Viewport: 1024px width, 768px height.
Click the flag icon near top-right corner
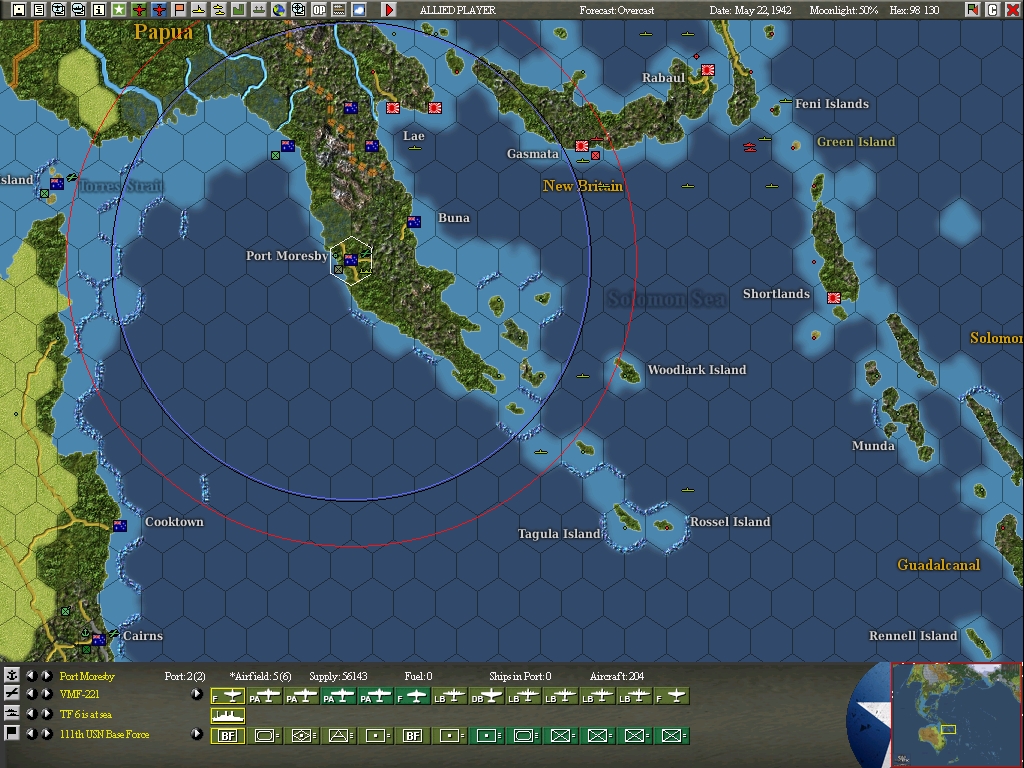click(972, 9)
